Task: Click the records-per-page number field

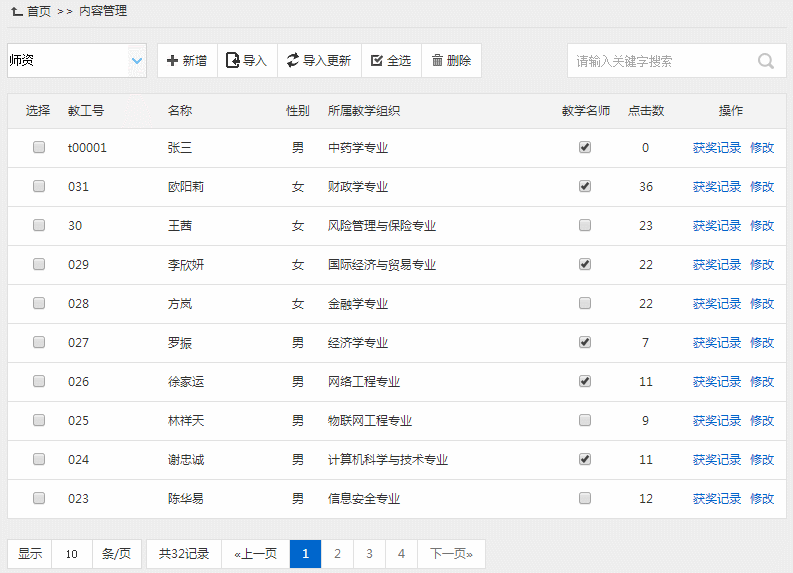Action: coord(72,553)
